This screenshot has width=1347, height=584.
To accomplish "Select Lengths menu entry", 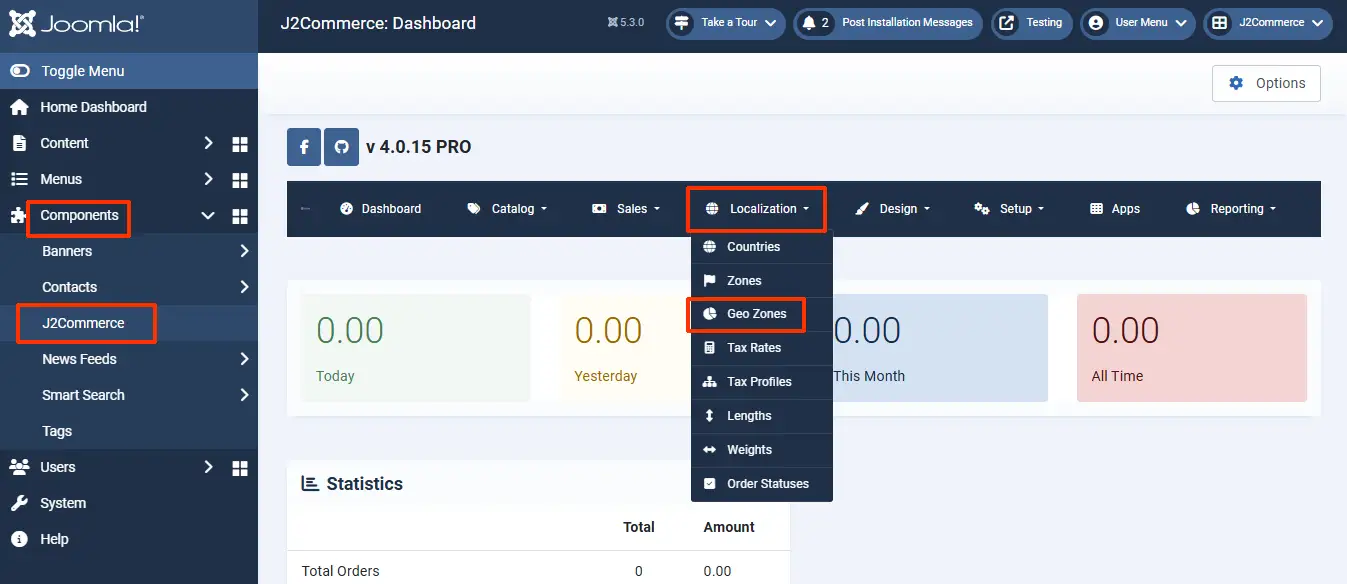I will click(x=762, y=416).
